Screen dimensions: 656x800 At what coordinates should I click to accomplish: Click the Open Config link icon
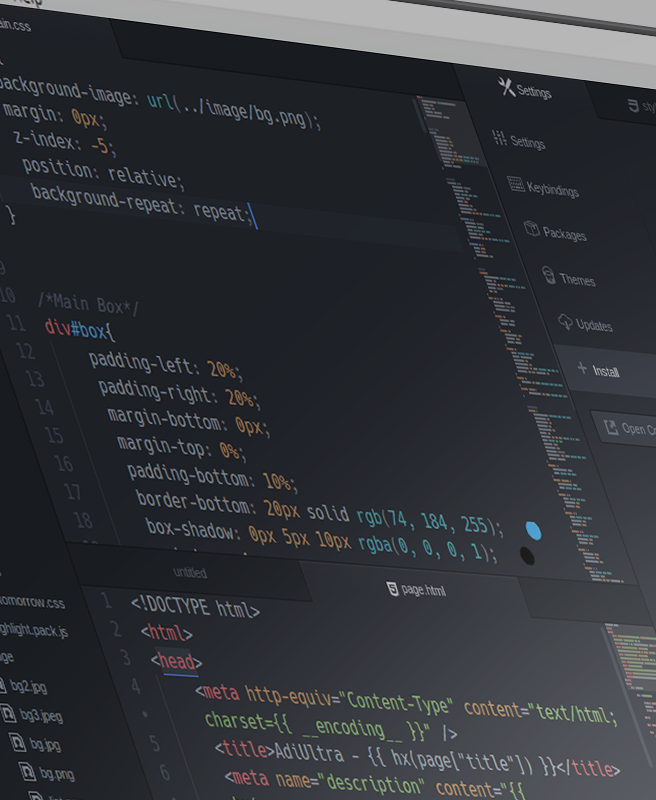pyautogui.click(x=610, y=427)
